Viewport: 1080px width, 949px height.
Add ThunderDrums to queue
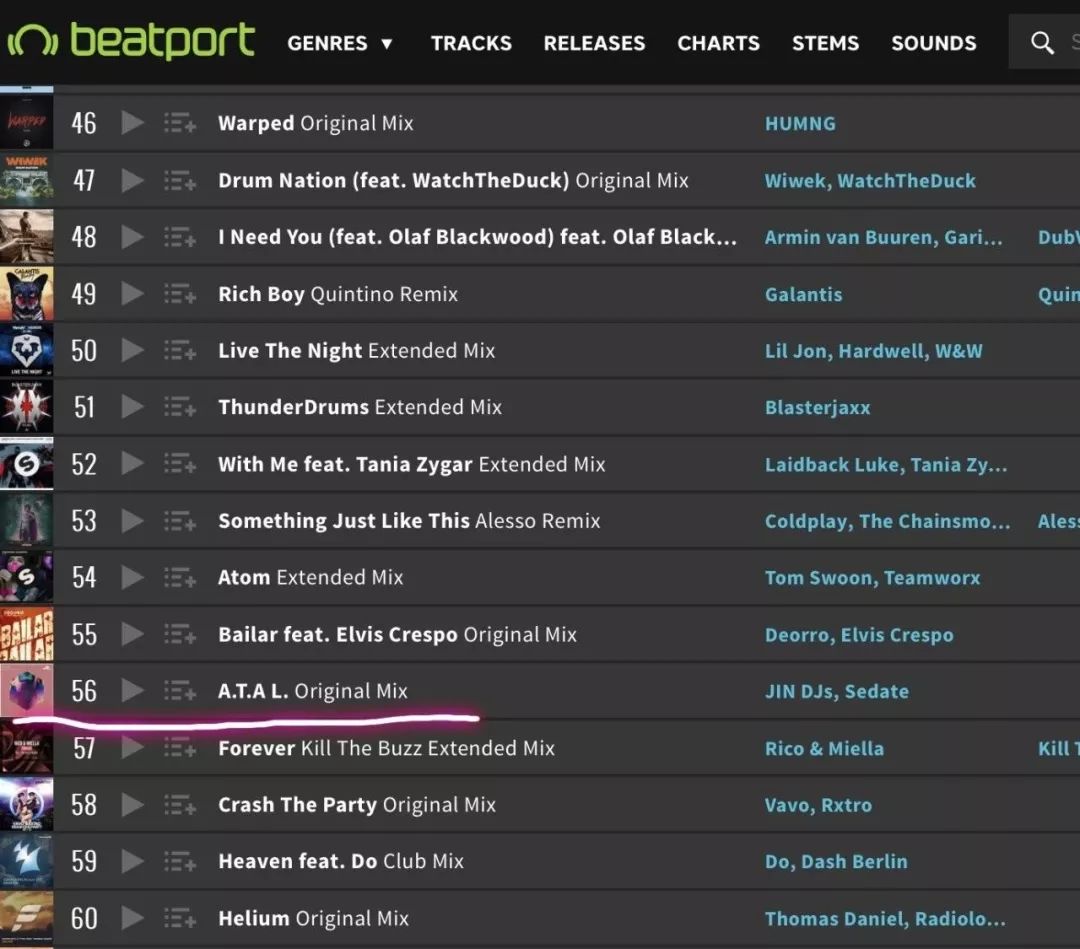180,407
